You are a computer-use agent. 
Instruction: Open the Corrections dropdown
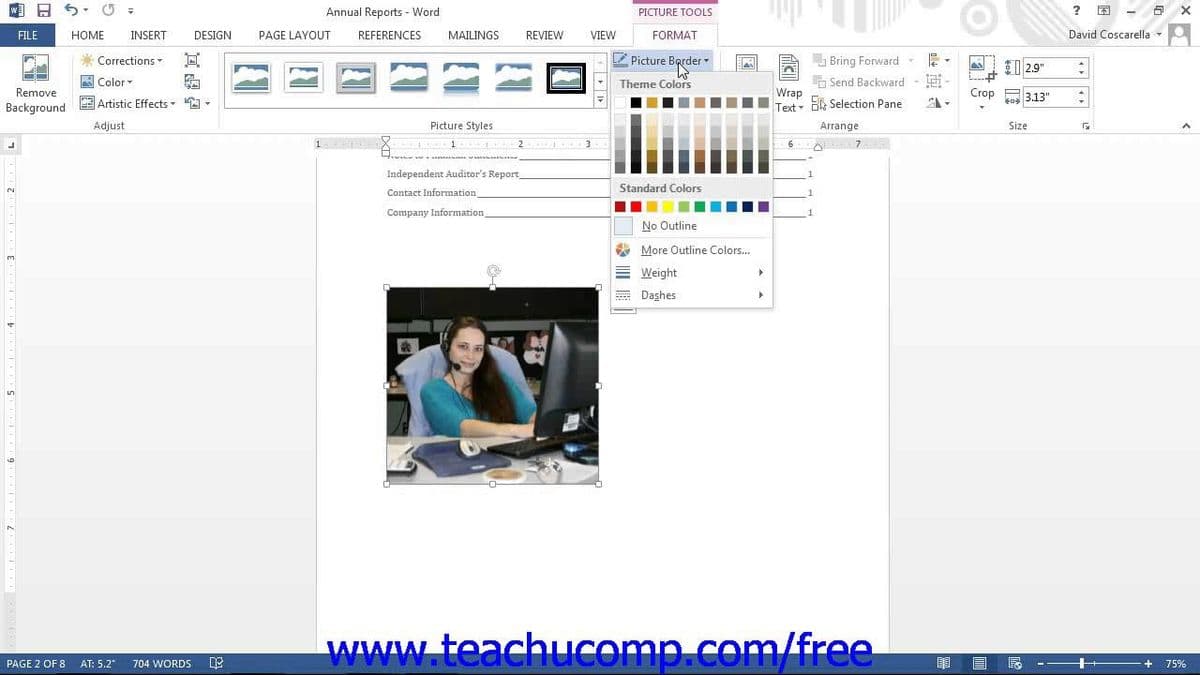121,61
